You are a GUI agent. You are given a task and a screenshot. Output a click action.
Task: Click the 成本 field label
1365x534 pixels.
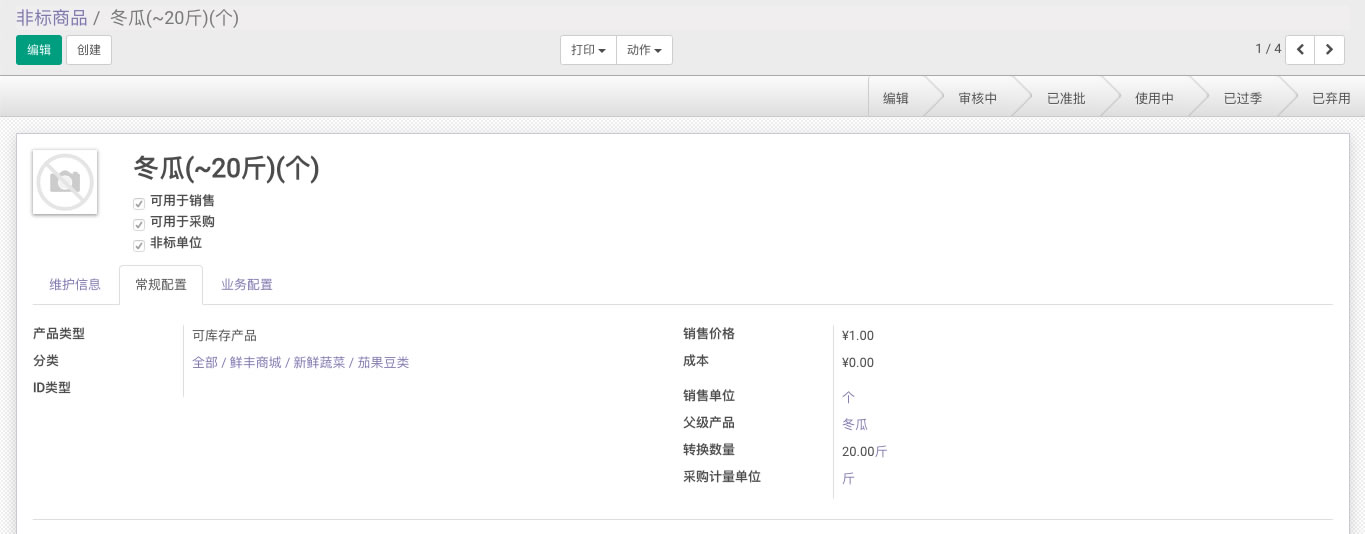(x=696, y=361)
